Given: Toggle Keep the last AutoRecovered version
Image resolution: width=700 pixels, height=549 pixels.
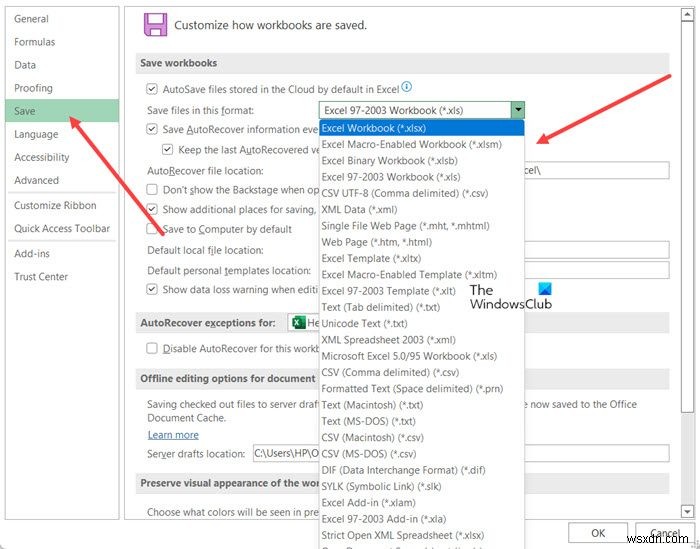Looking at the screenshot, I should 168,150.
